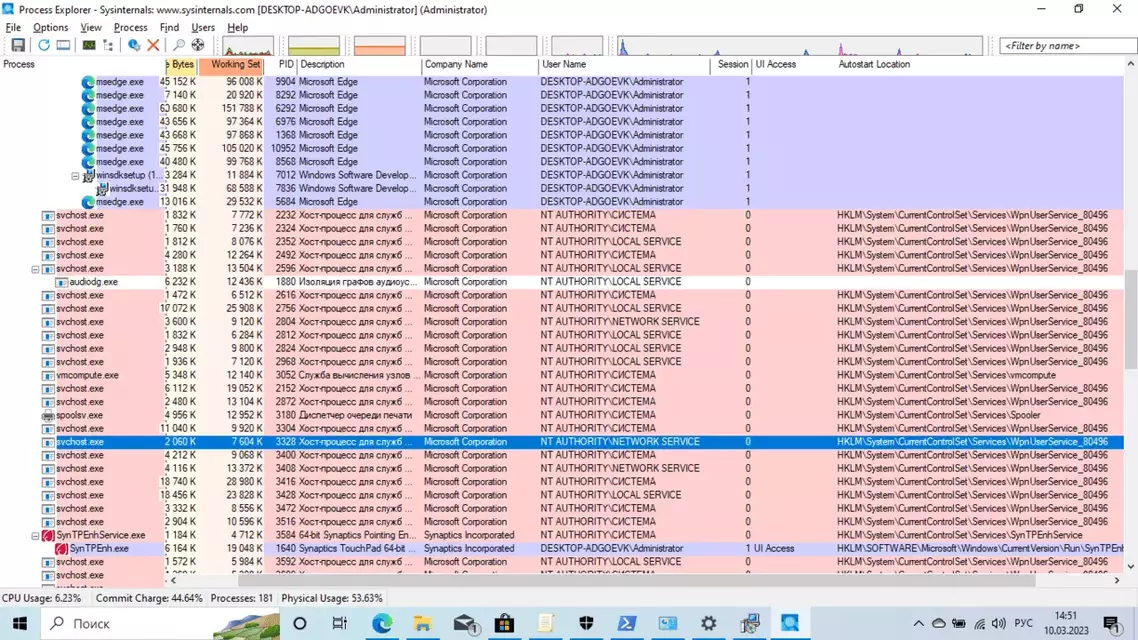Open PowerShell from the taskbar
The height and width of the screenshot is (640, 1138).
click(627, 623)
